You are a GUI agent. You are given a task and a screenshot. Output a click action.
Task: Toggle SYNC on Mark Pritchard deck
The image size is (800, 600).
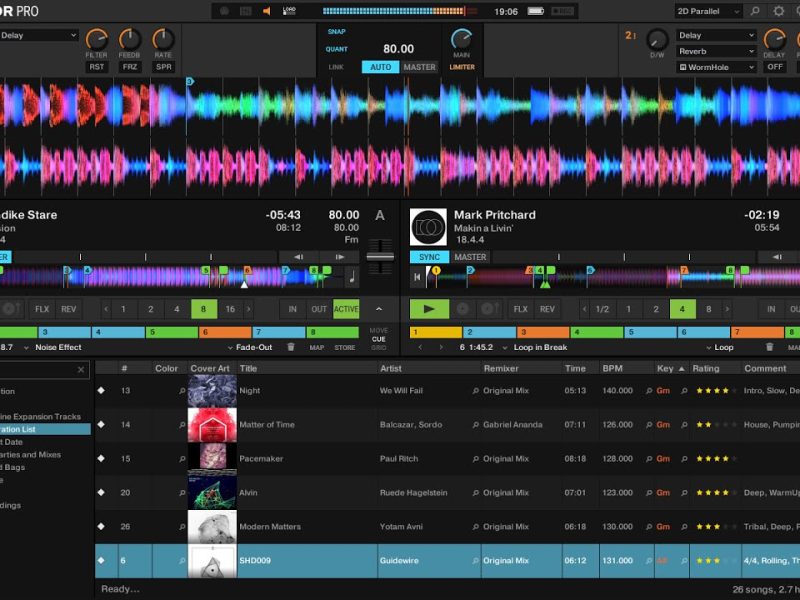pos(429,257)
